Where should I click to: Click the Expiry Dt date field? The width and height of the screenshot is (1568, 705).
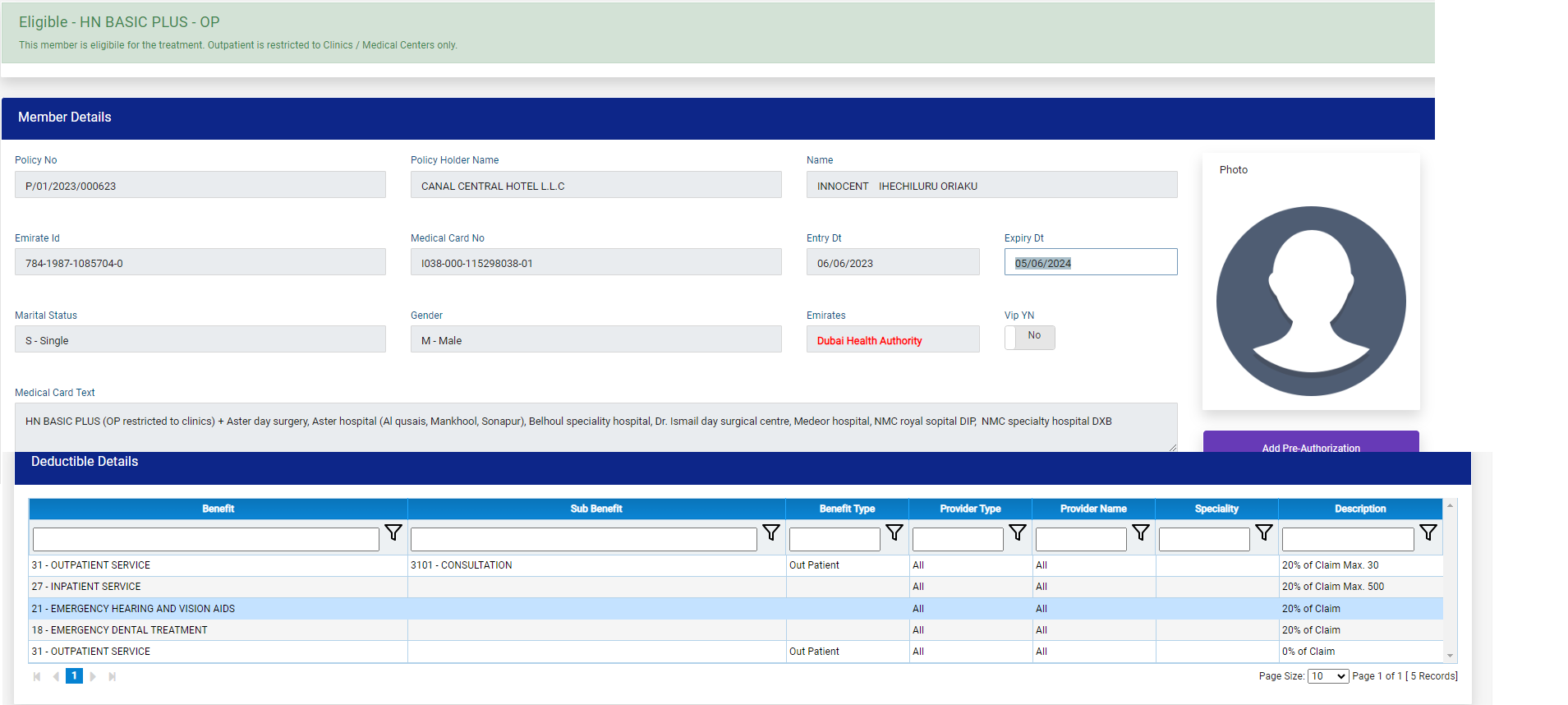click(x=1090, y=263)
